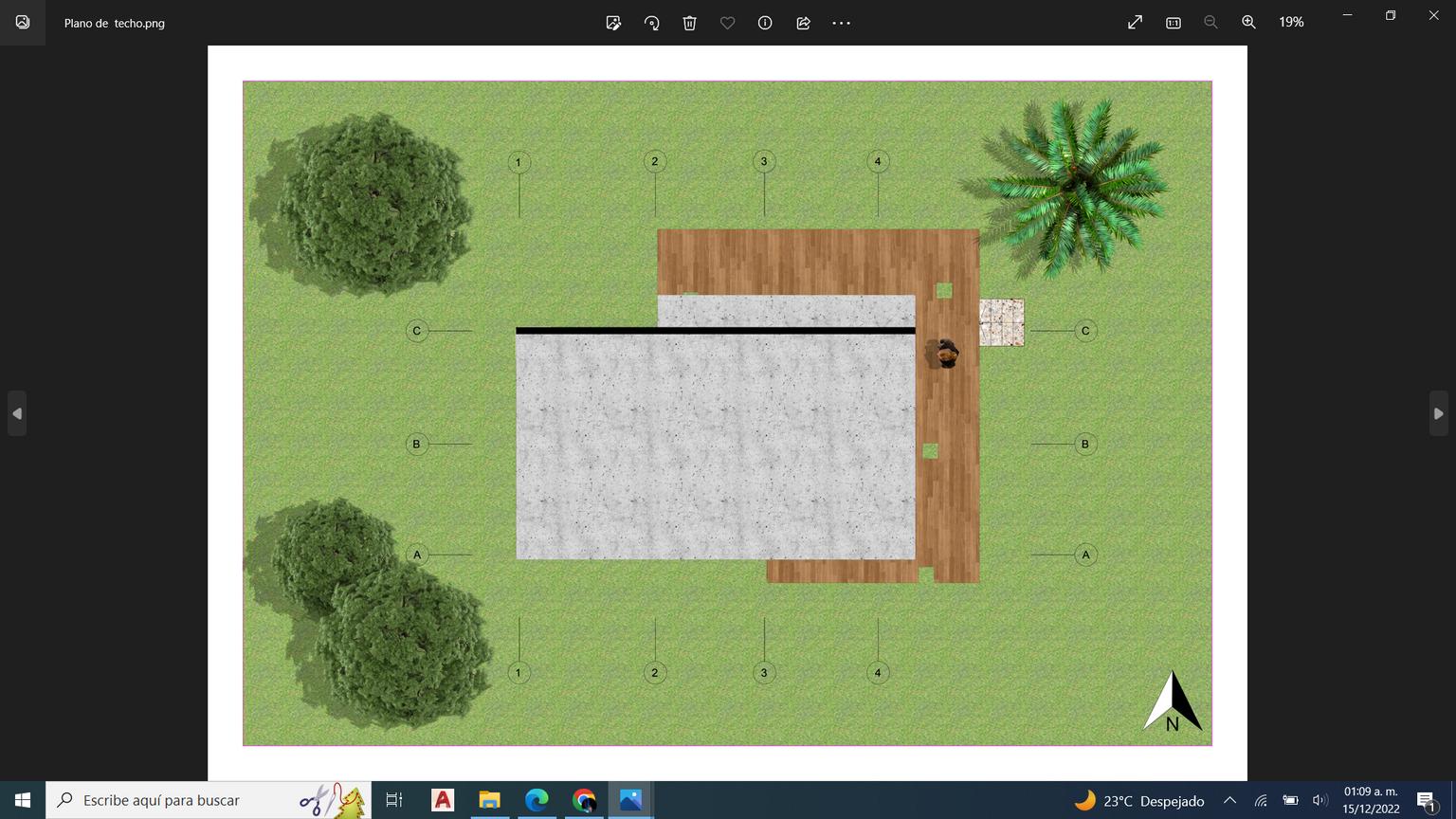This screenshot has height=819, width=1456.
Task: Click the zoom out magnifier
Action: tap(1210, 23)
